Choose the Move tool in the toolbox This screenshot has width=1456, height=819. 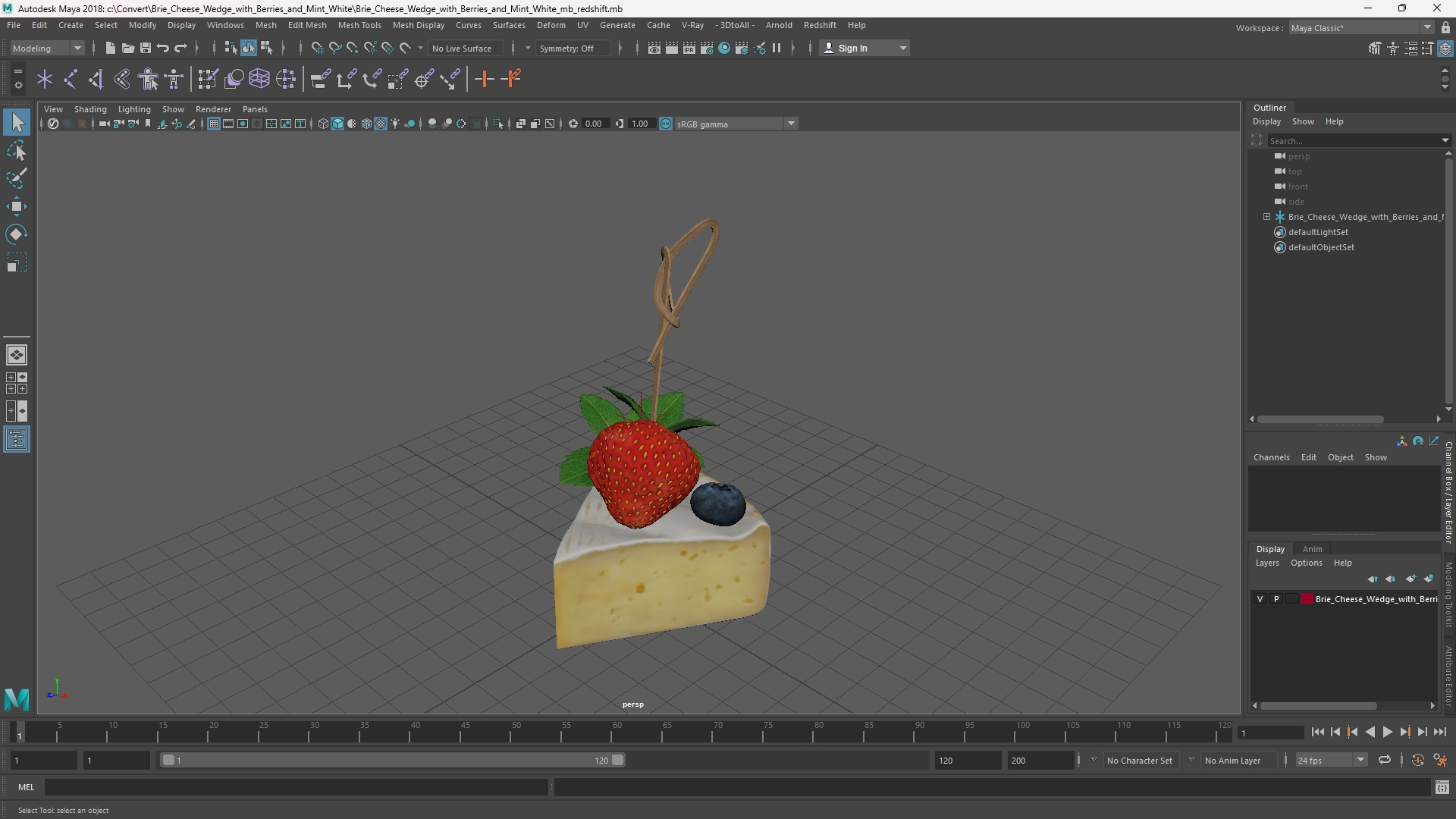(17, 206)
